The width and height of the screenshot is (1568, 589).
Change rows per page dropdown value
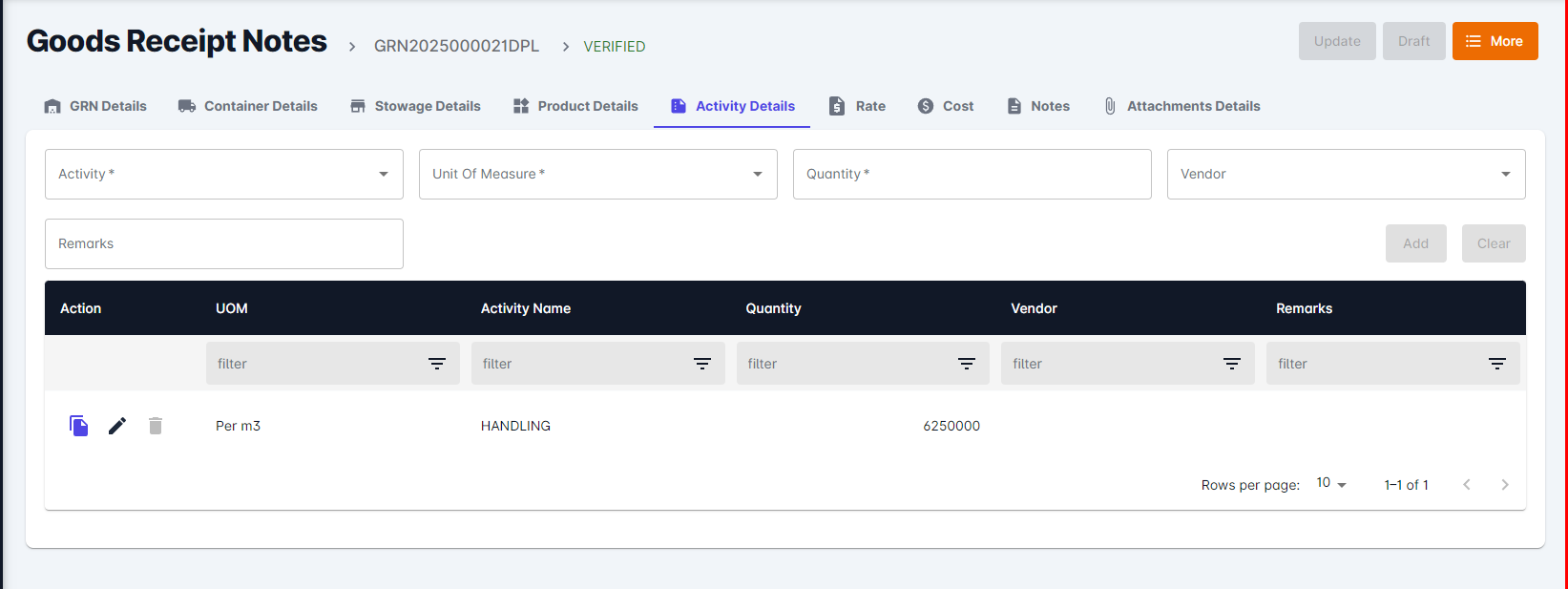coord(1331,484)
